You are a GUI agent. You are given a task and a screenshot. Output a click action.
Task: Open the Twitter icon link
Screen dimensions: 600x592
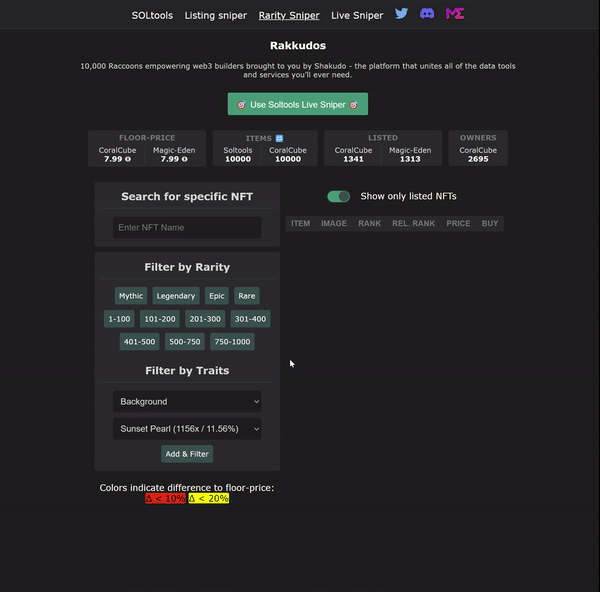401,14
